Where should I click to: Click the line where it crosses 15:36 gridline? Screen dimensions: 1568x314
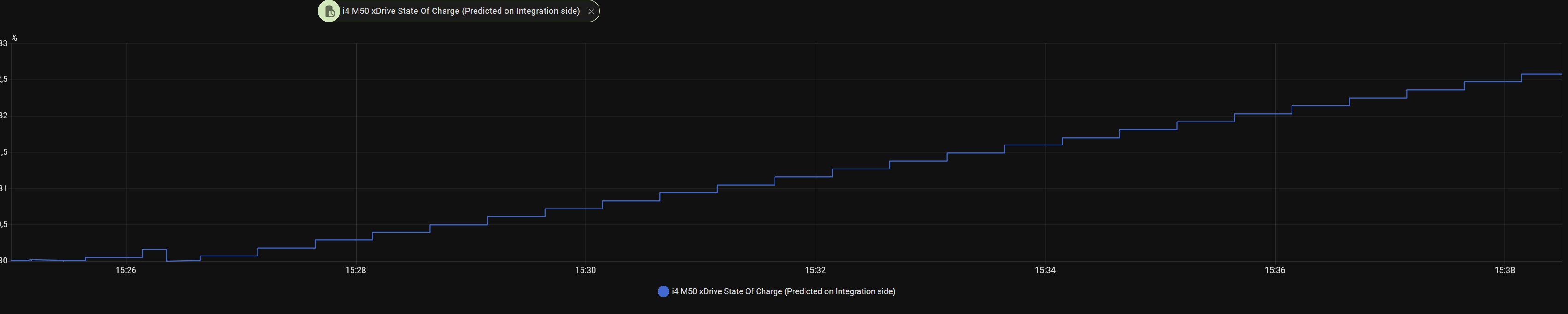[1275, 114]
